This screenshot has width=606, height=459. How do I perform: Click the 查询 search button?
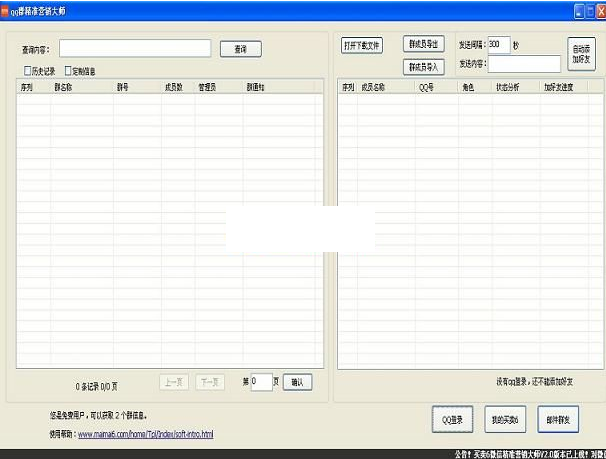240,48
